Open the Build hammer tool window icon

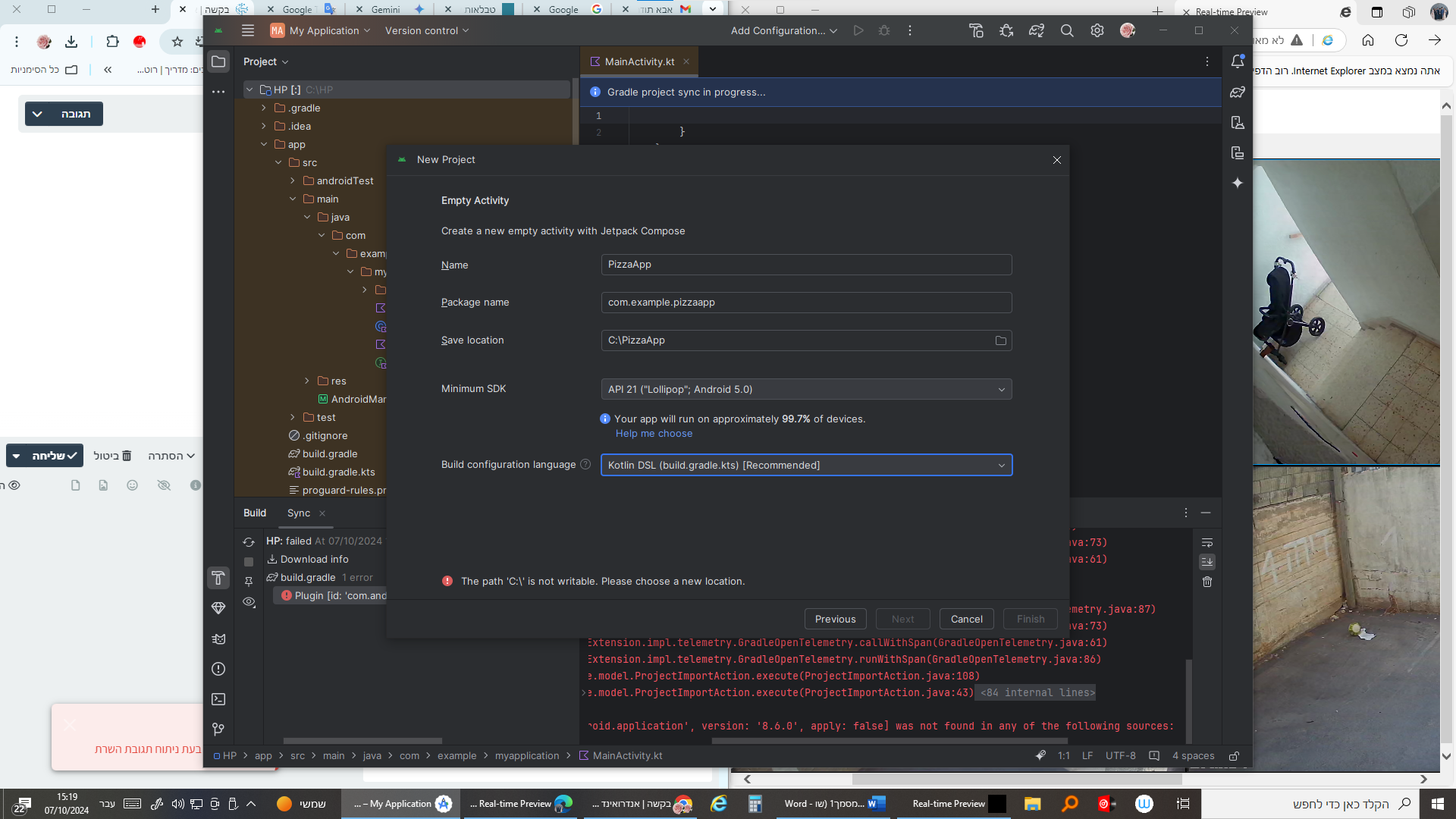click(218, 578)
